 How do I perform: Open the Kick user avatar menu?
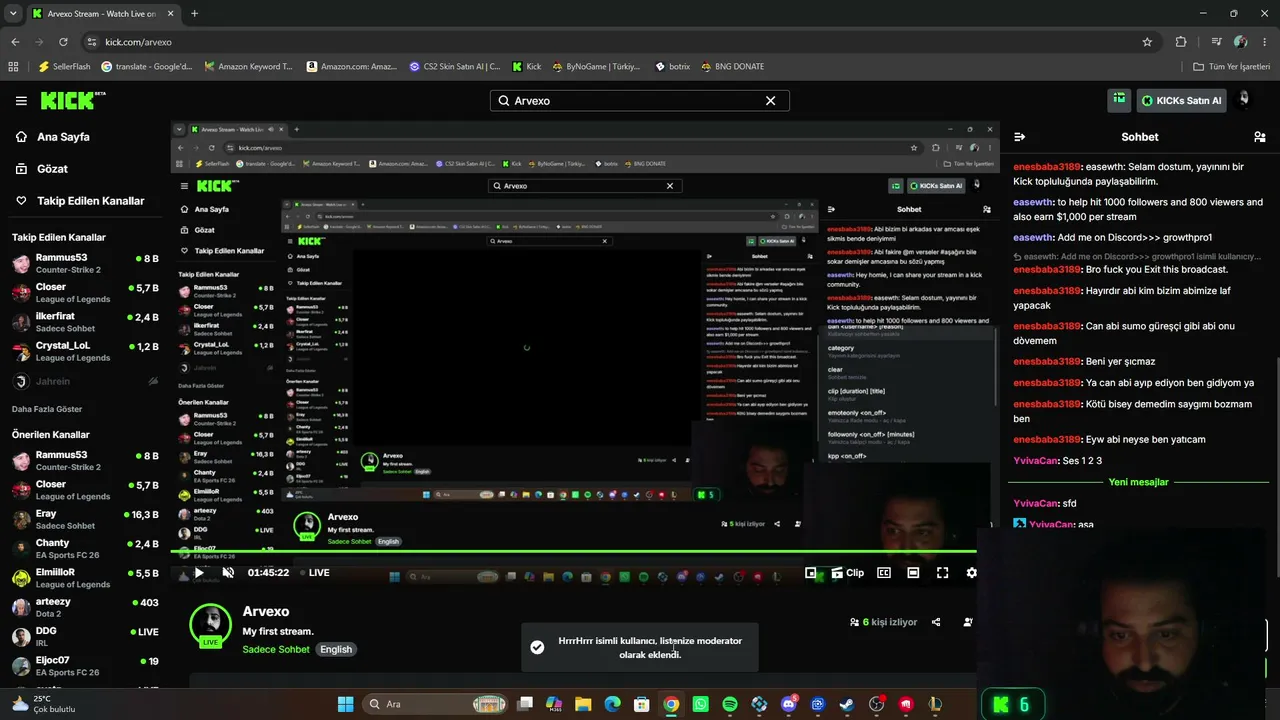tap(1244, 99)
